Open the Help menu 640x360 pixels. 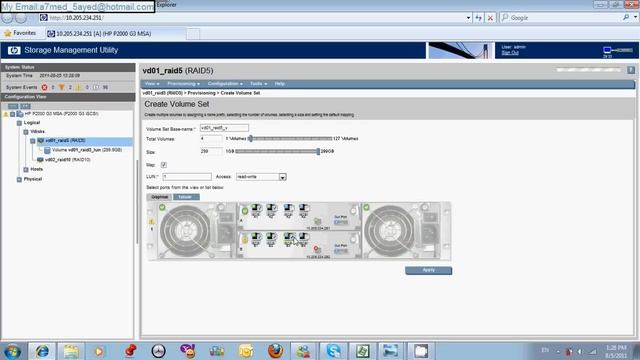coord(280,84)
